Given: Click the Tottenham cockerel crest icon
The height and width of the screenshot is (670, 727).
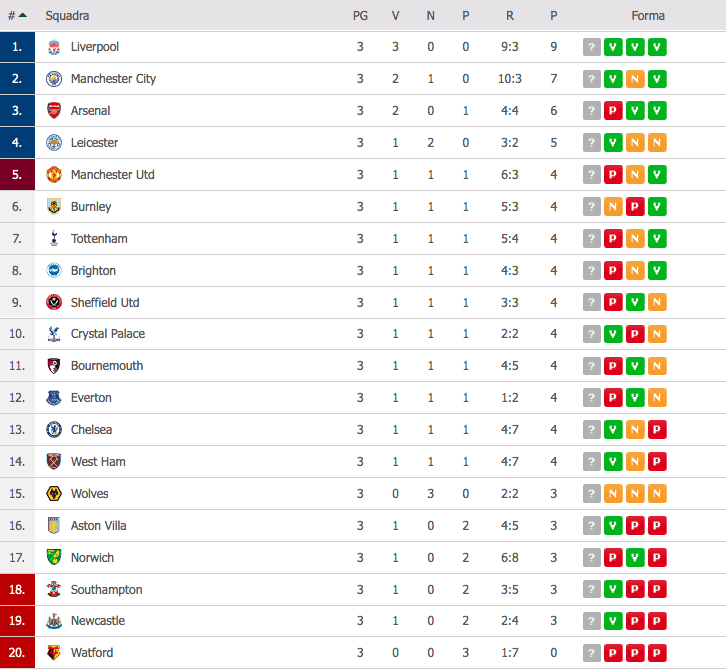Looking at the screenshot, I should tap(54, 238).
